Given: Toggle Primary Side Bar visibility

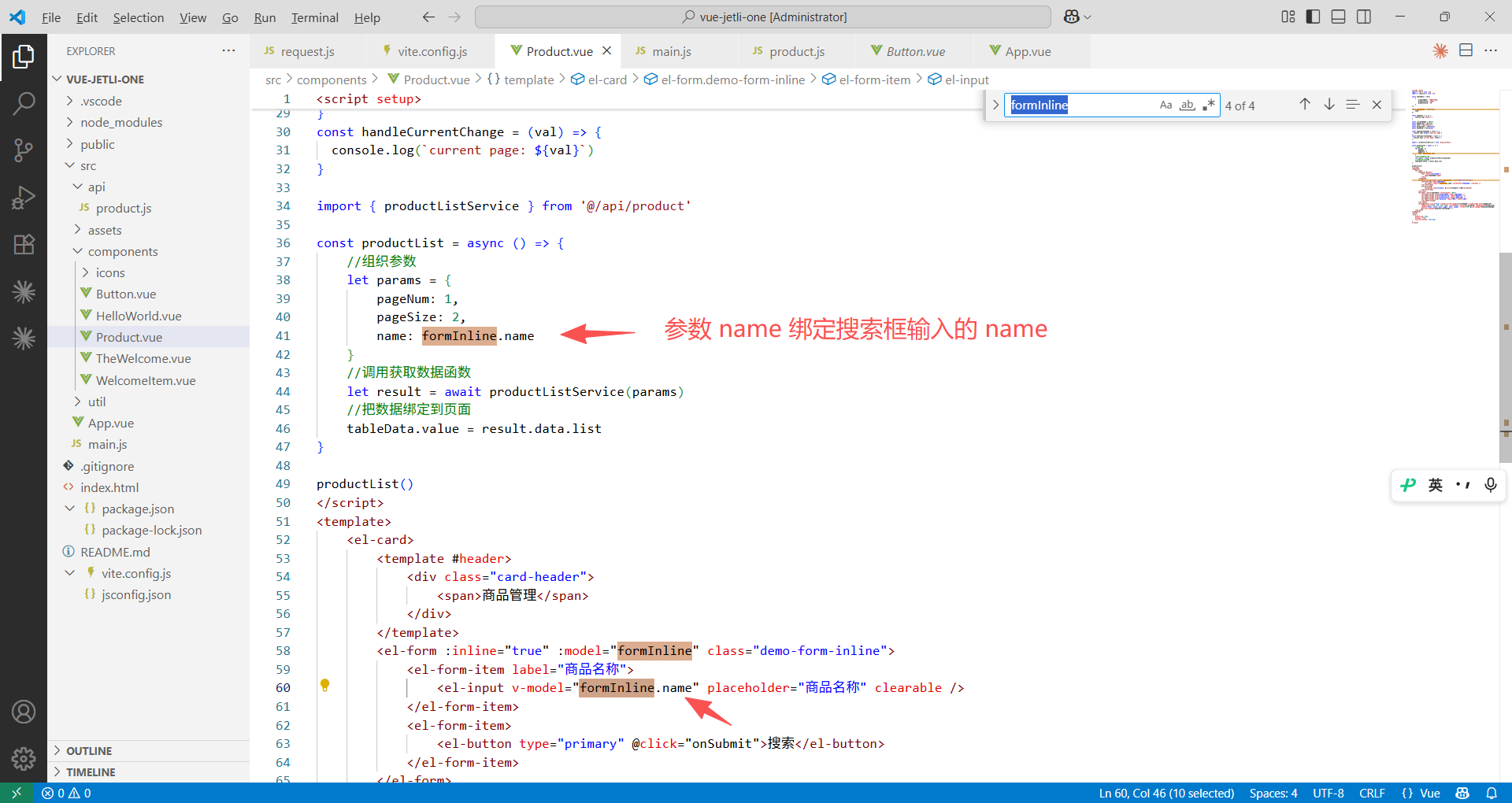Looking at the screenshot, I should coord(1313,17).
